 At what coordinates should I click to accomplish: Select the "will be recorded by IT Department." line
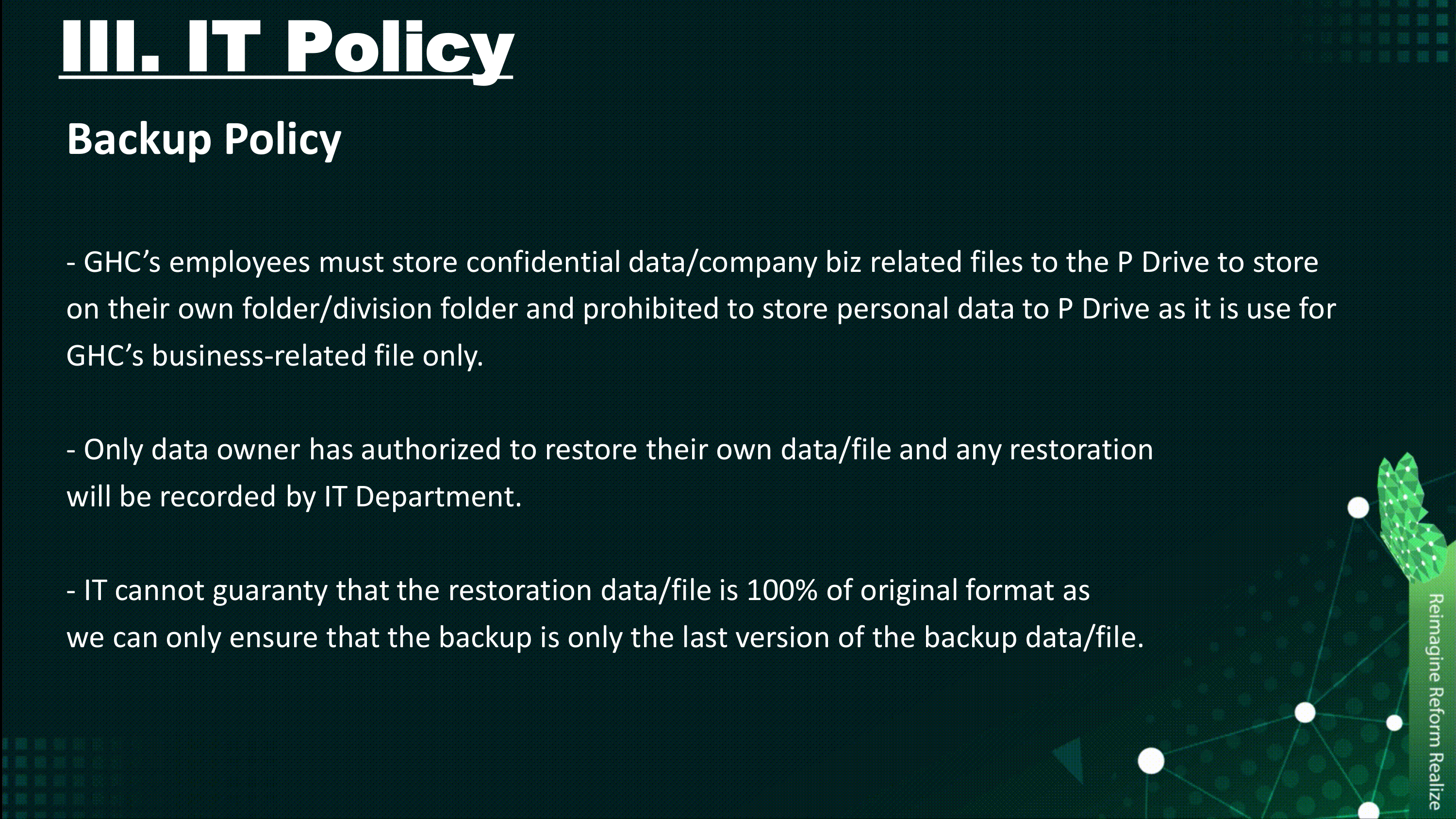(294, 497)
